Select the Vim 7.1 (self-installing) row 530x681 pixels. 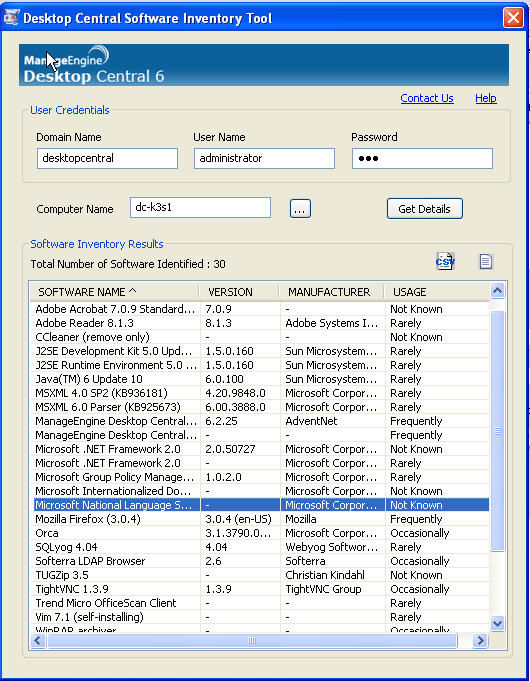point(261,617)
